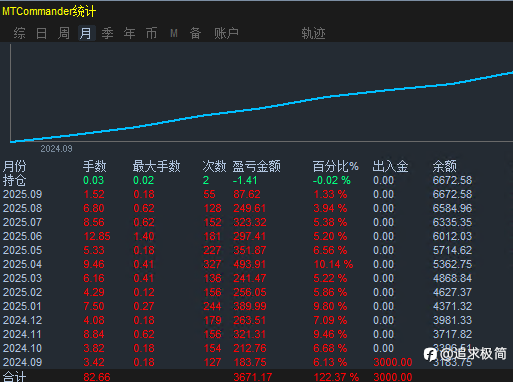Screen dimensions: 513x382
Task: Switch to the 币 currency tab
Action: (151, 33)
